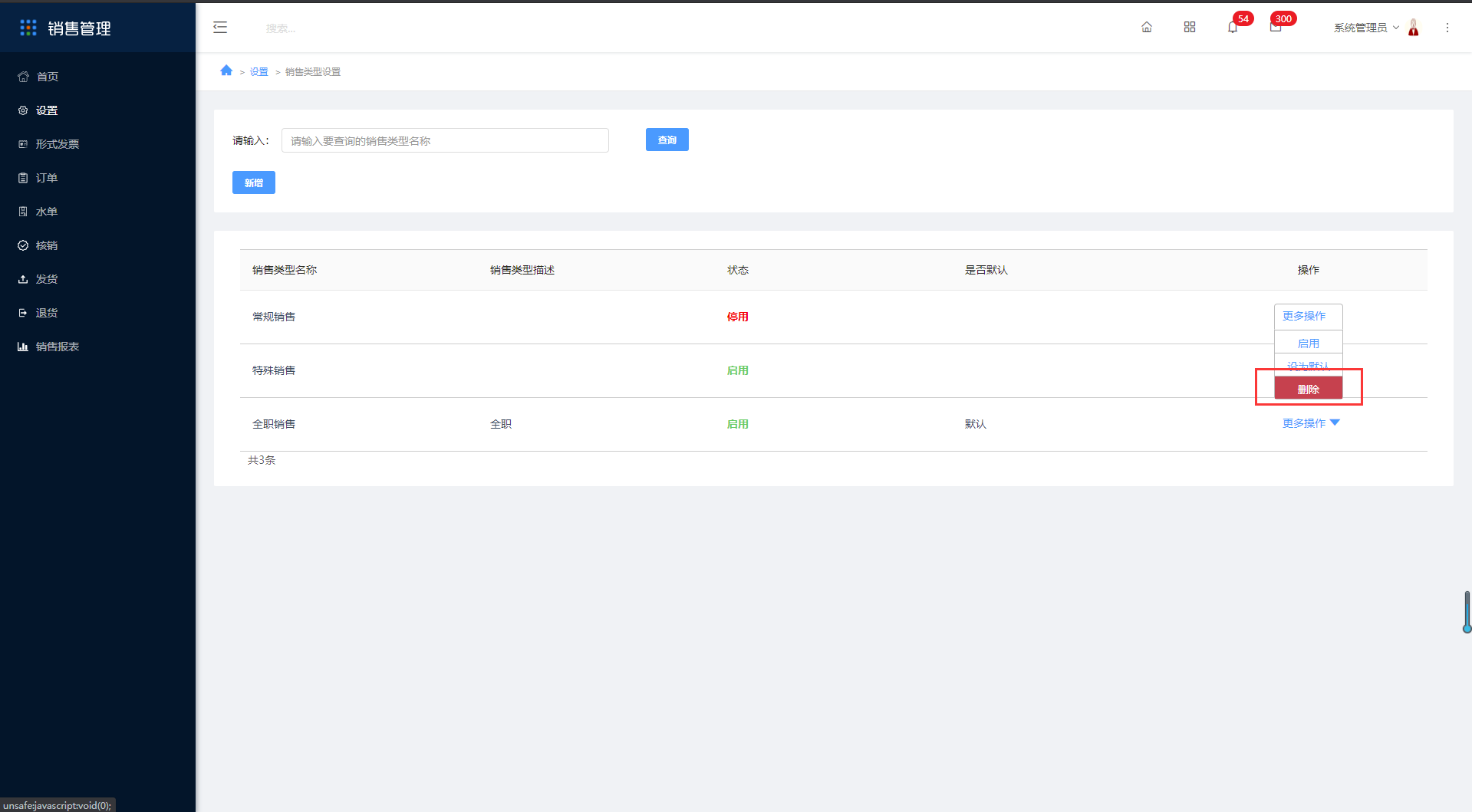Viewport: 1472px width, 812px height.
Task: Click the 特殊销售 name cell
Action: 274,370
